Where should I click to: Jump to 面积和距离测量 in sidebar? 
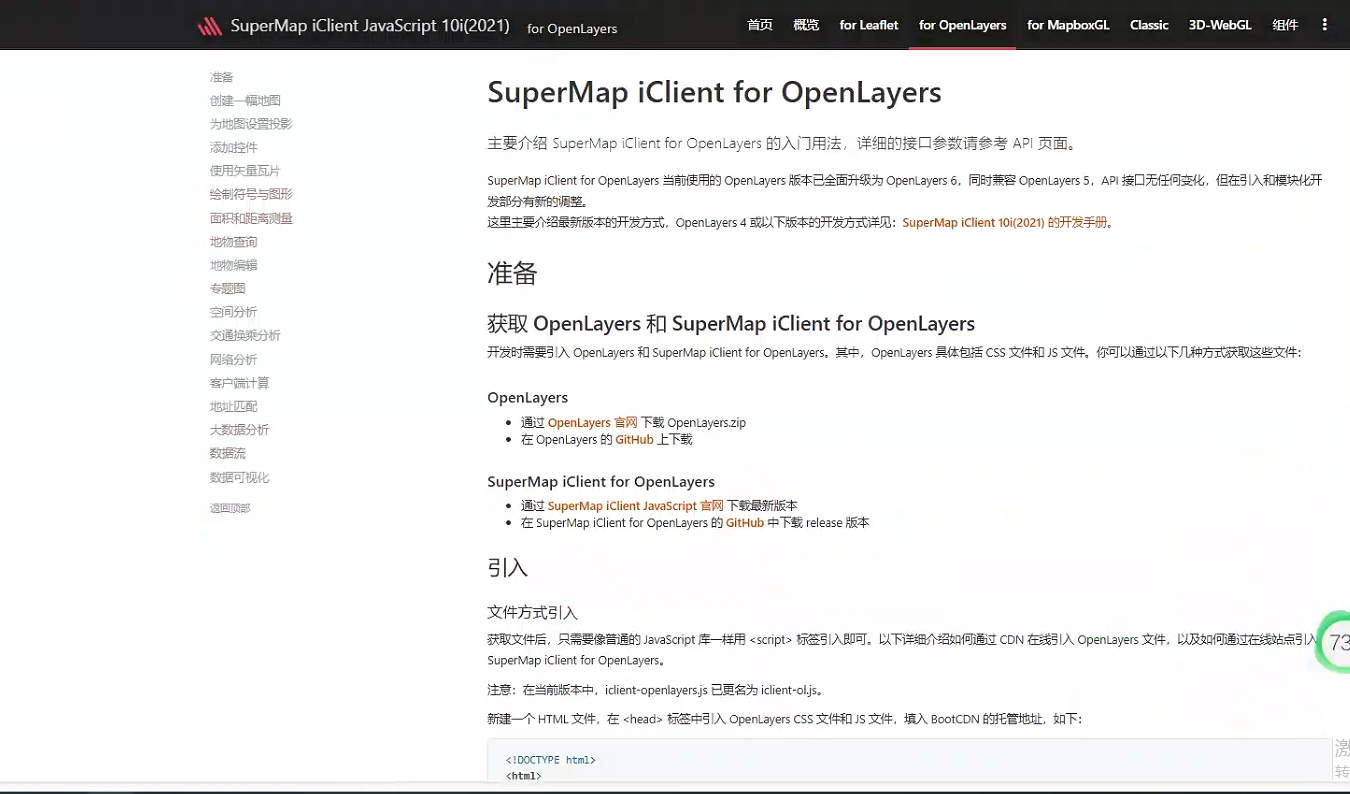click(x=251, y=218)
